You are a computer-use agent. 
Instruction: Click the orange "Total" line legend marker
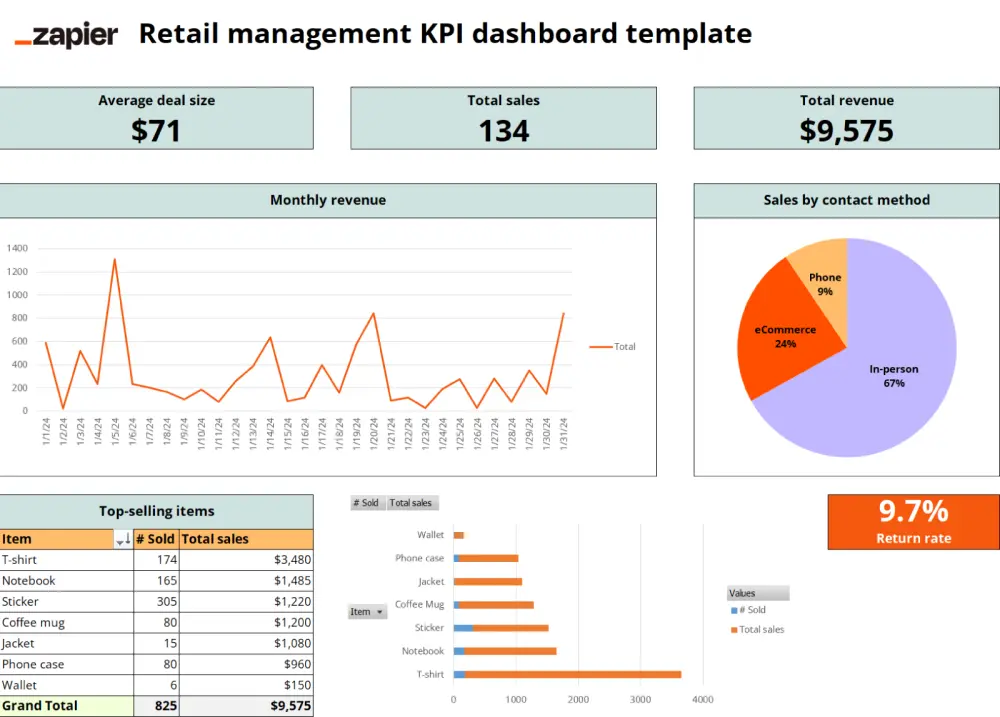click(600, 346)
